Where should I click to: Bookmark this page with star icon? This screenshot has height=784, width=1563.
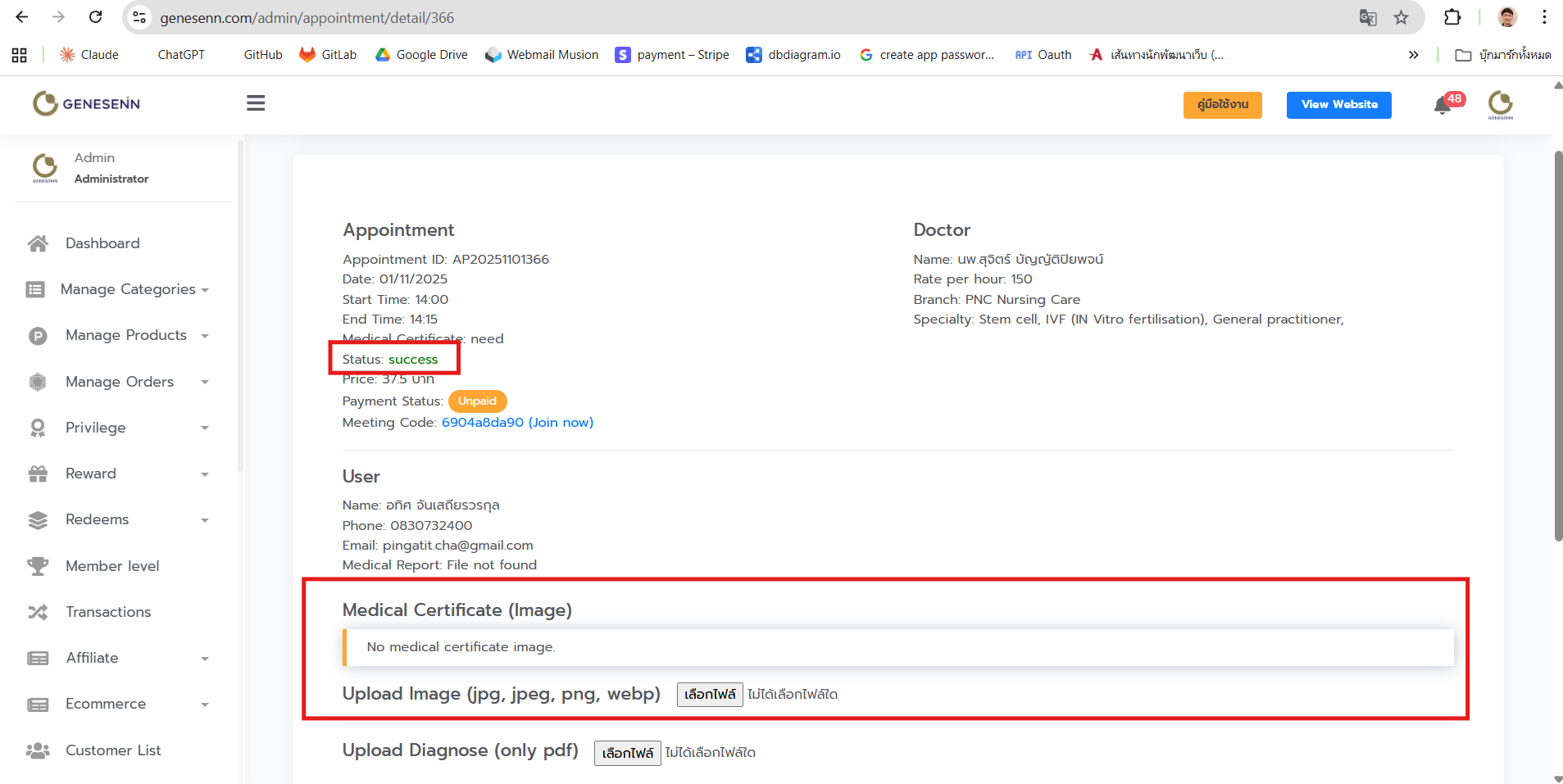click(1402, 17)
